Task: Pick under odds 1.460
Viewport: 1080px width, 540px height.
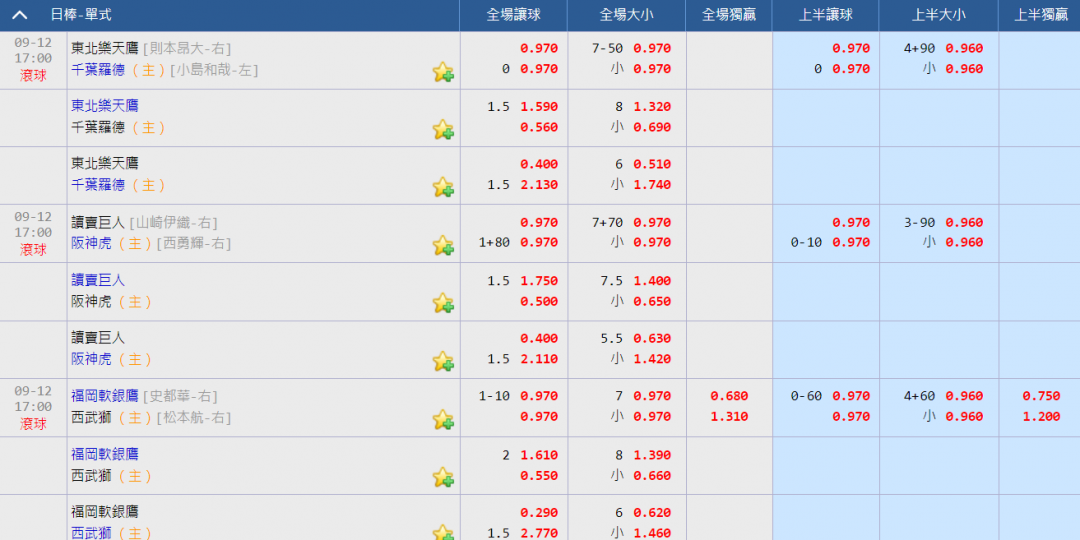Action: [652, 533]
